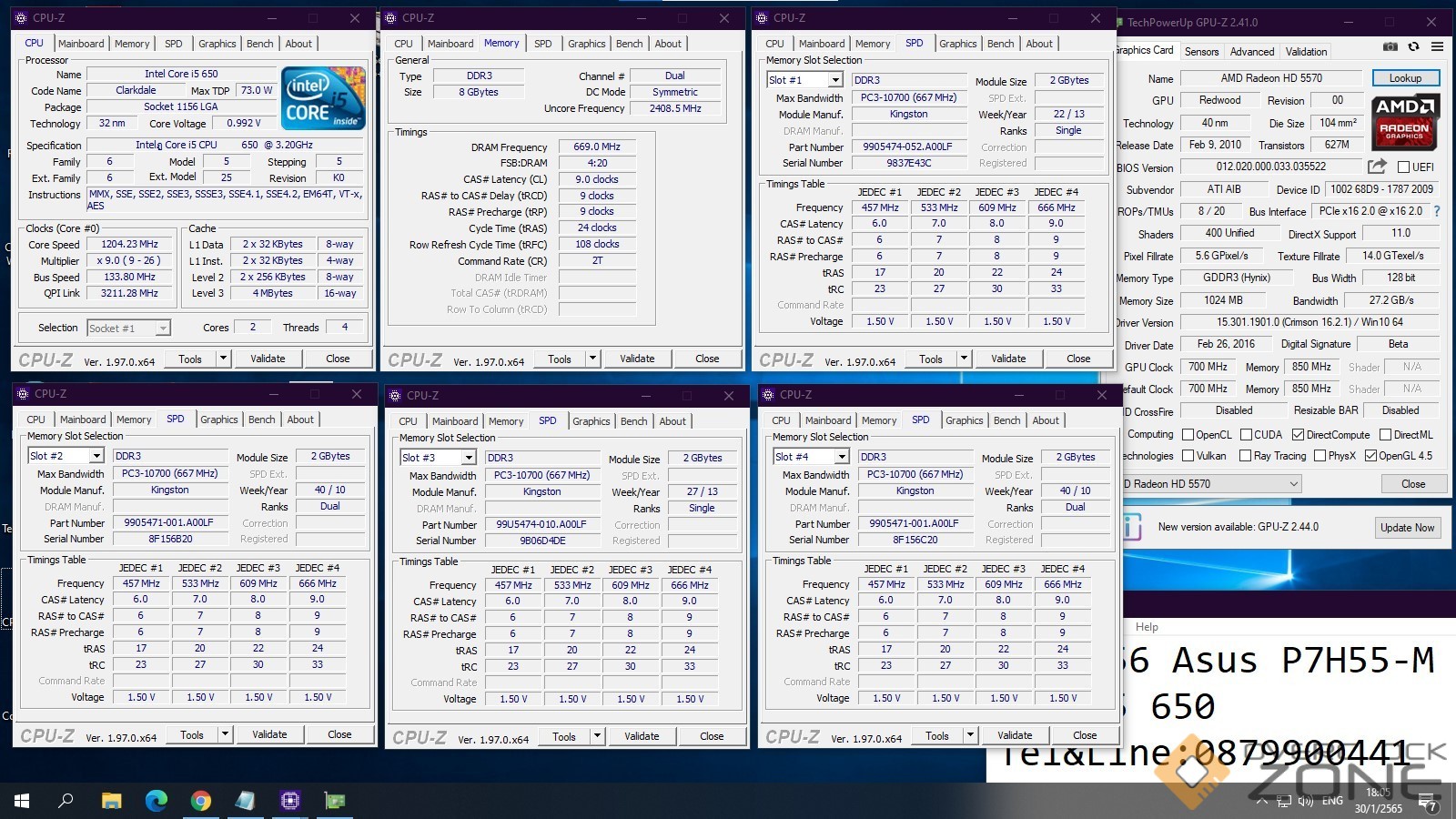1456x819 pixels.
Task: Open CPU-Z from the taskbar
Action: tap(290, 801)
